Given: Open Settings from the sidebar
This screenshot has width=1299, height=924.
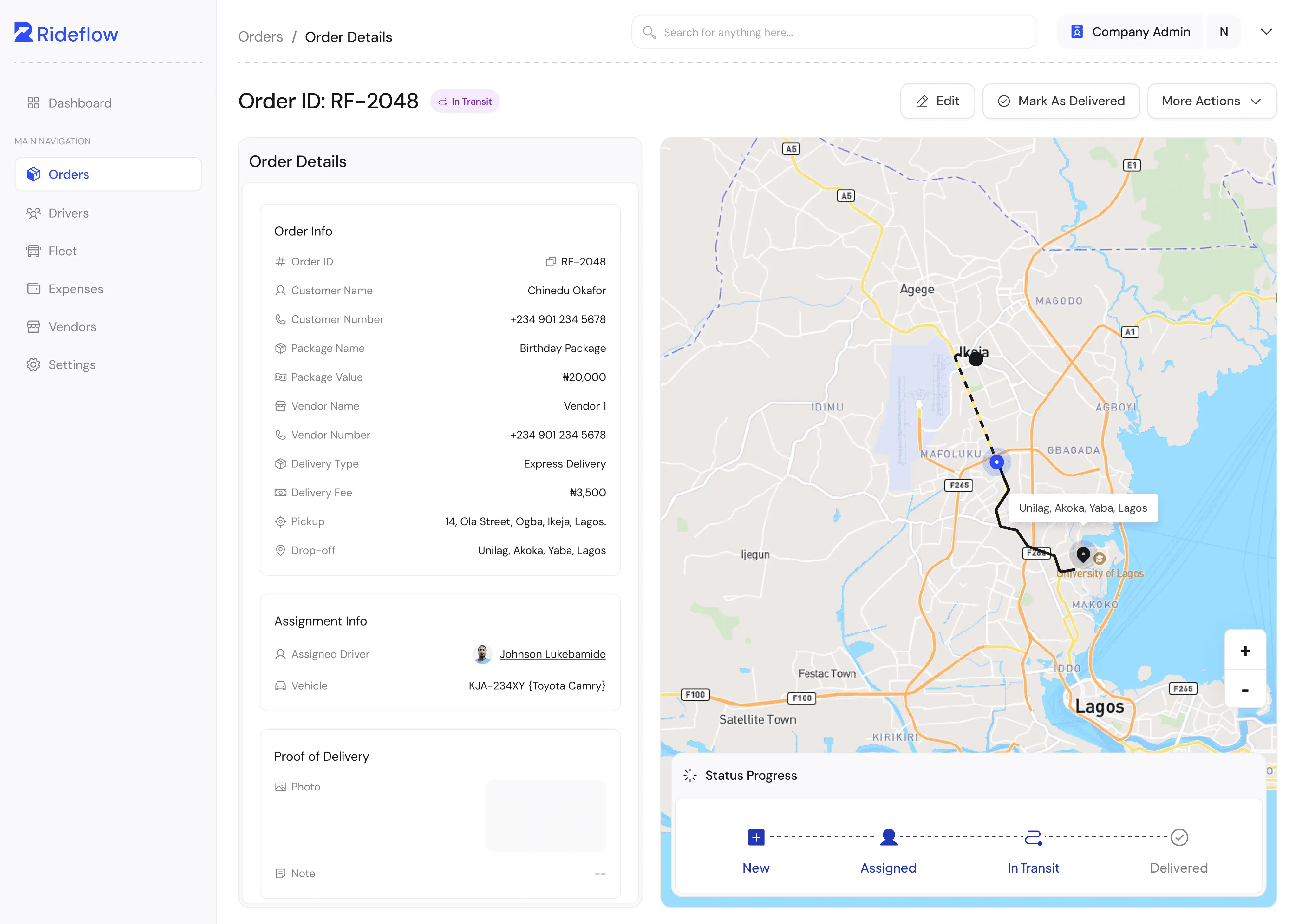Looking at the screenshot, I should [72, 364].
